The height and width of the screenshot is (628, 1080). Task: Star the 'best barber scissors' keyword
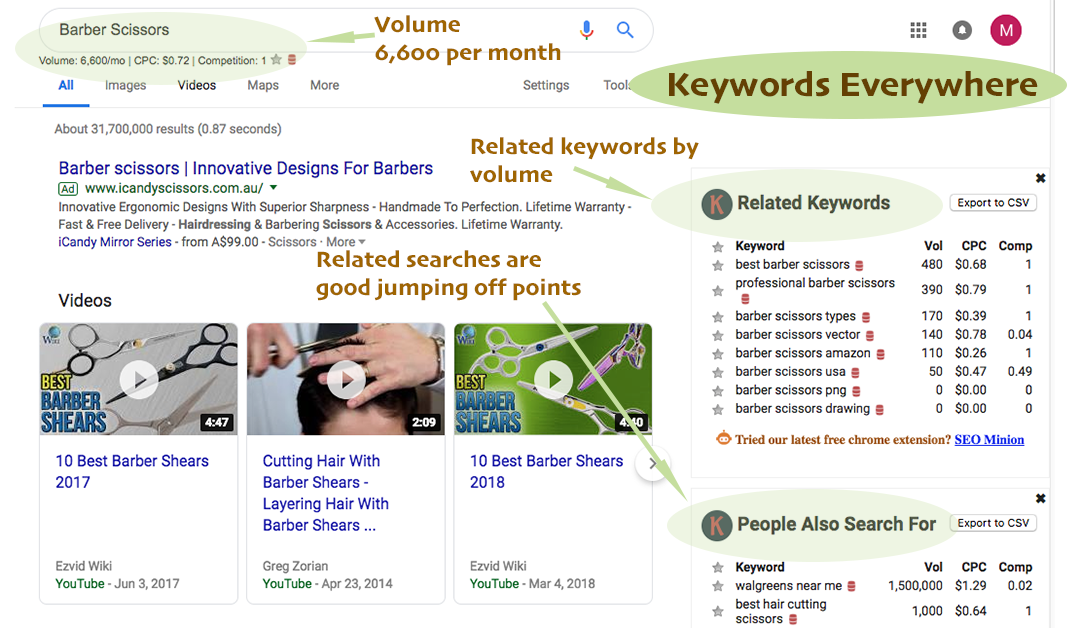(x=717, y=265)
